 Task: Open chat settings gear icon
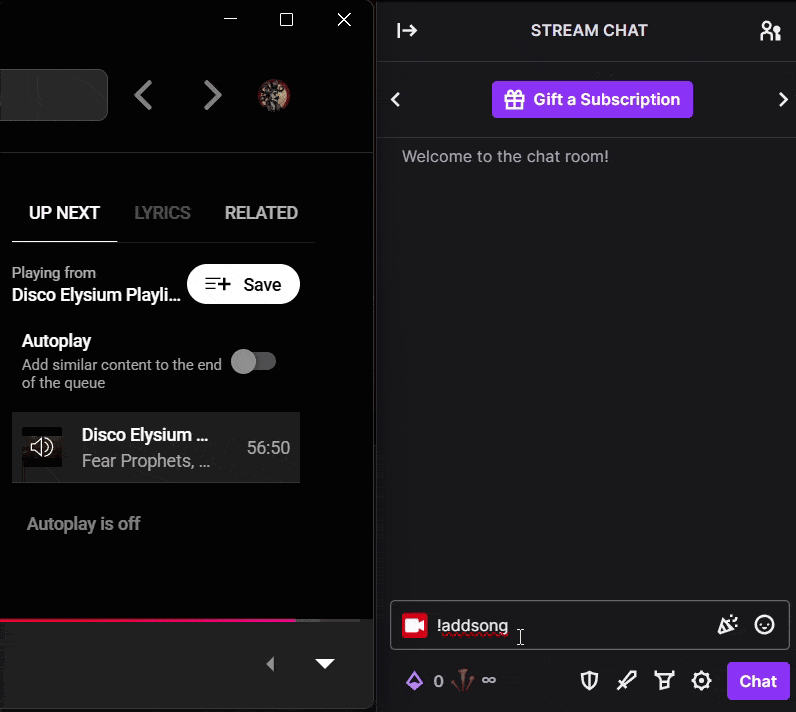pyautogui.click(x=701, y=681)
